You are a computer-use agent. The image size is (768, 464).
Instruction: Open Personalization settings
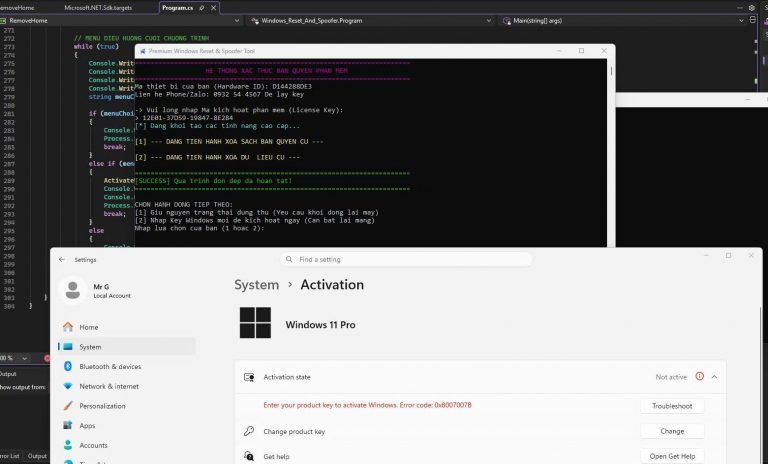pos(127,406)
